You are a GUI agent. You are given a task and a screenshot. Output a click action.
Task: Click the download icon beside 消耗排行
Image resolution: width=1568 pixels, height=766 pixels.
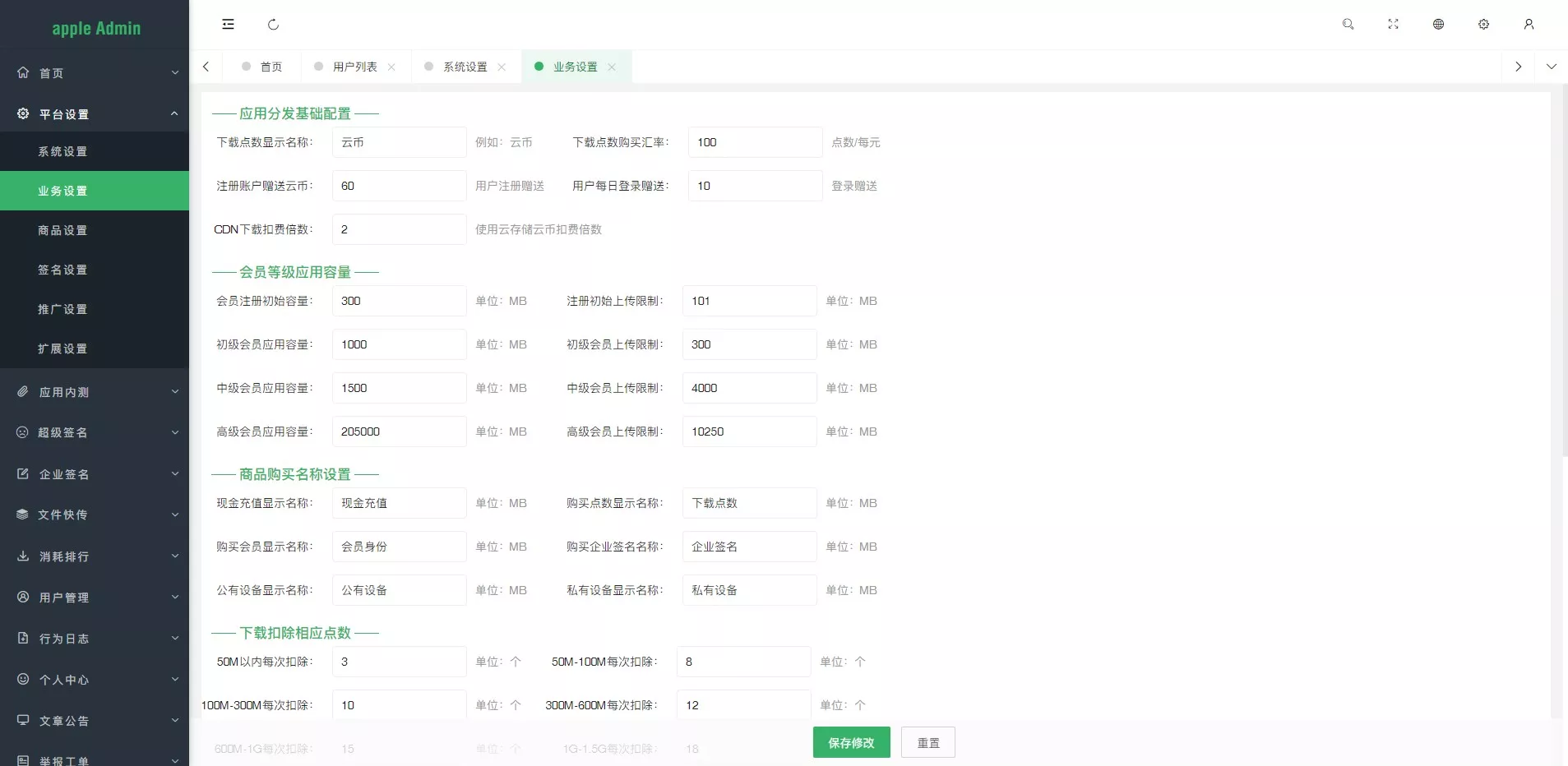tap(23, 556)
